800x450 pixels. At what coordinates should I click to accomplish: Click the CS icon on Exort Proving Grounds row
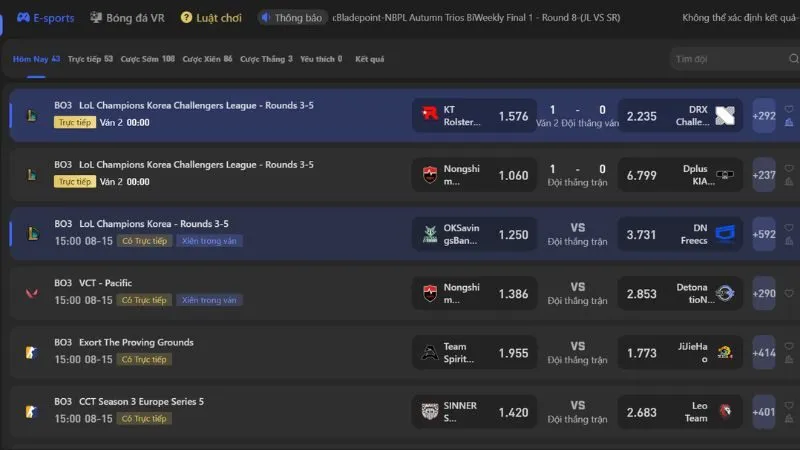32,353
